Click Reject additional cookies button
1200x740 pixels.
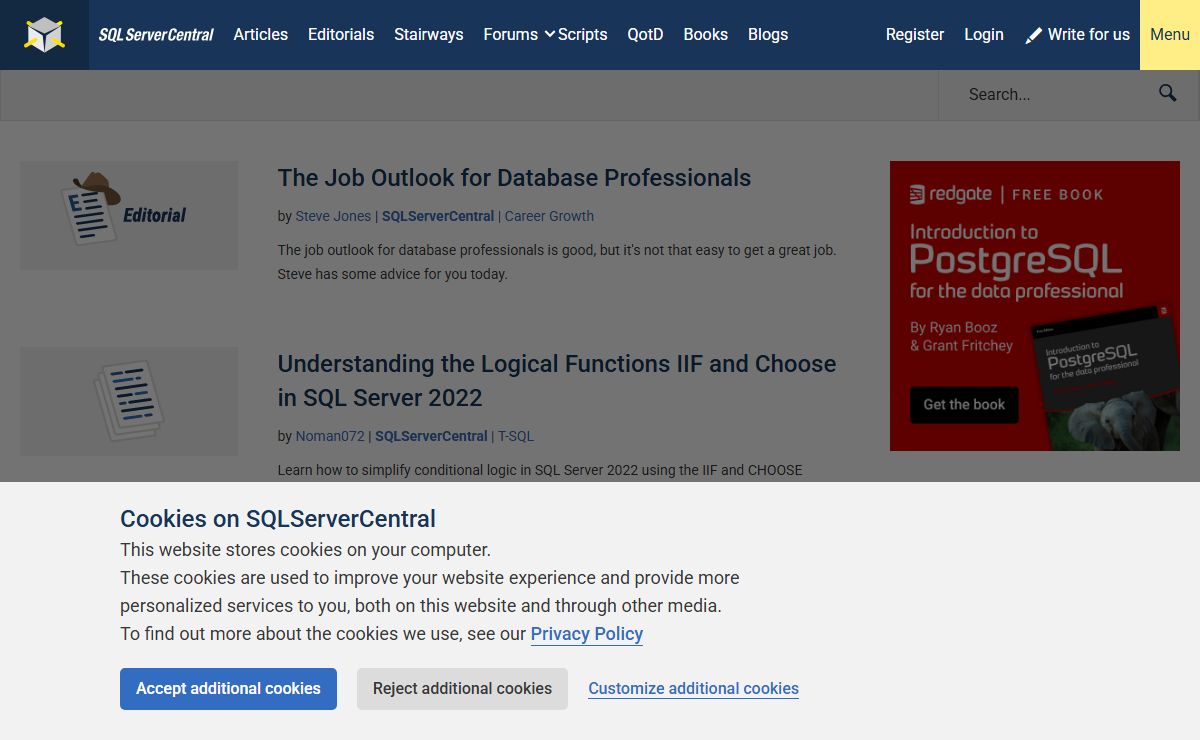point(462,689)
